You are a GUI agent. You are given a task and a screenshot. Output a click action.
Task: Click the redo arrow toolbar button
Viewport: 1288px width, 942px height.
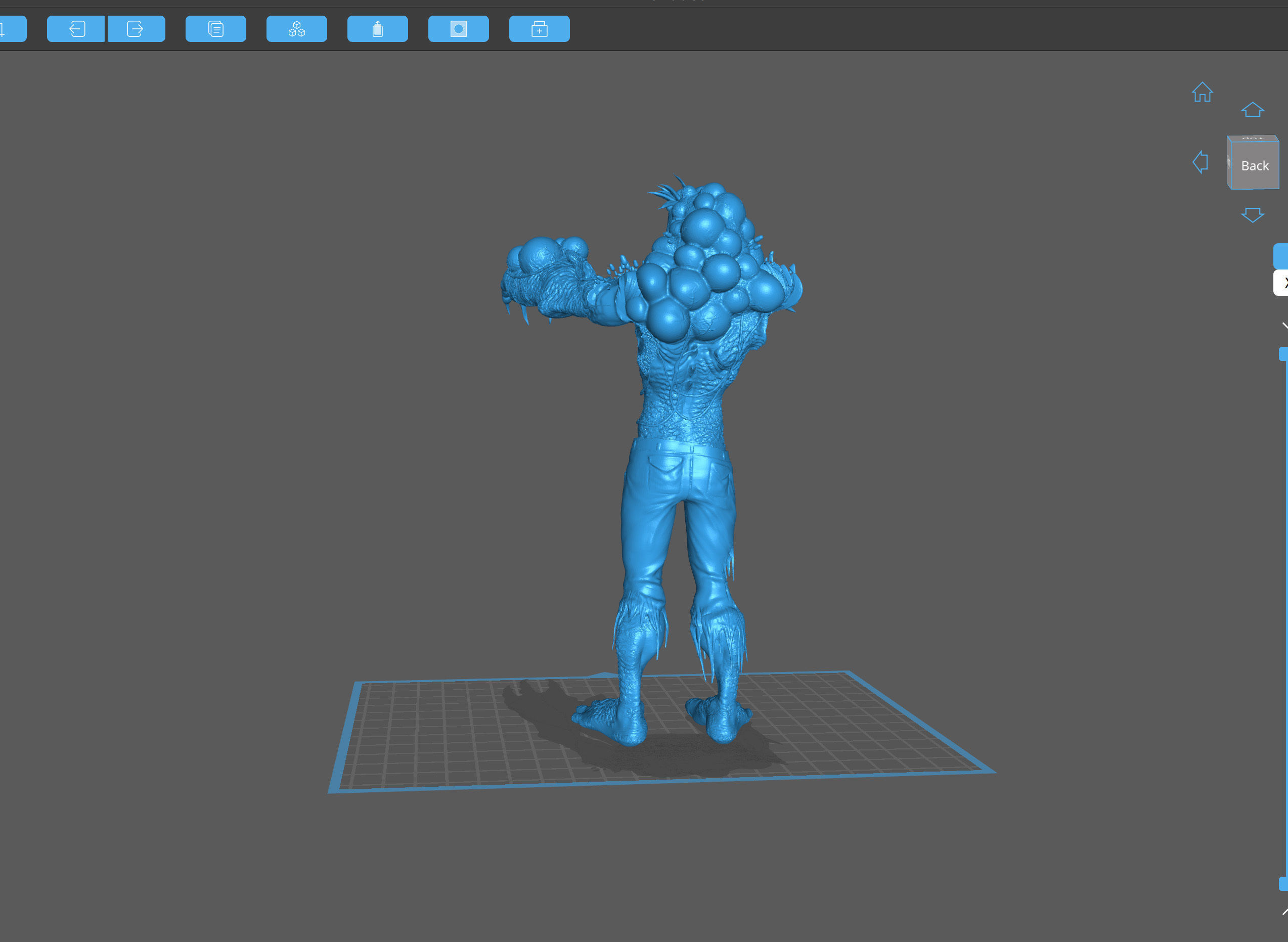click(137, 29)
